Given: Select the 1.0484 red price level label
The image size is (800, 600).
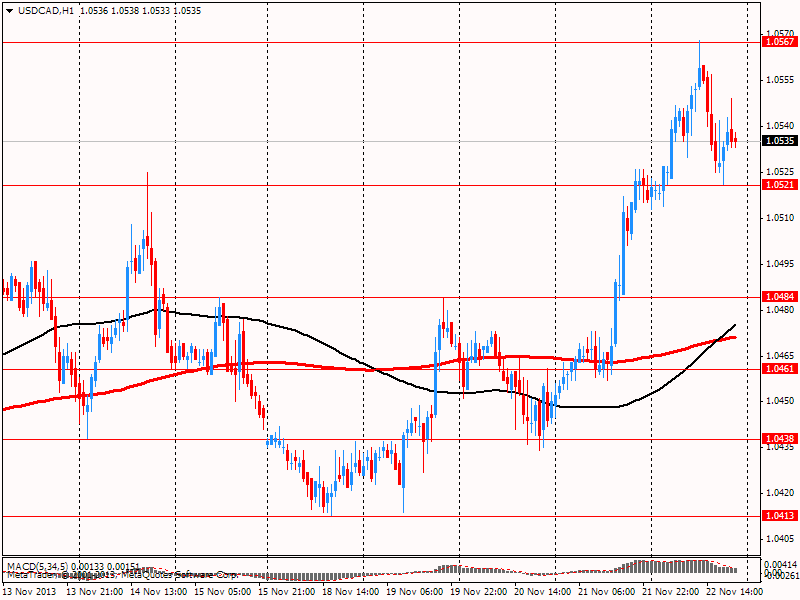Looking at the screenshot, I should pyautogui.click(x=780, y=296).
